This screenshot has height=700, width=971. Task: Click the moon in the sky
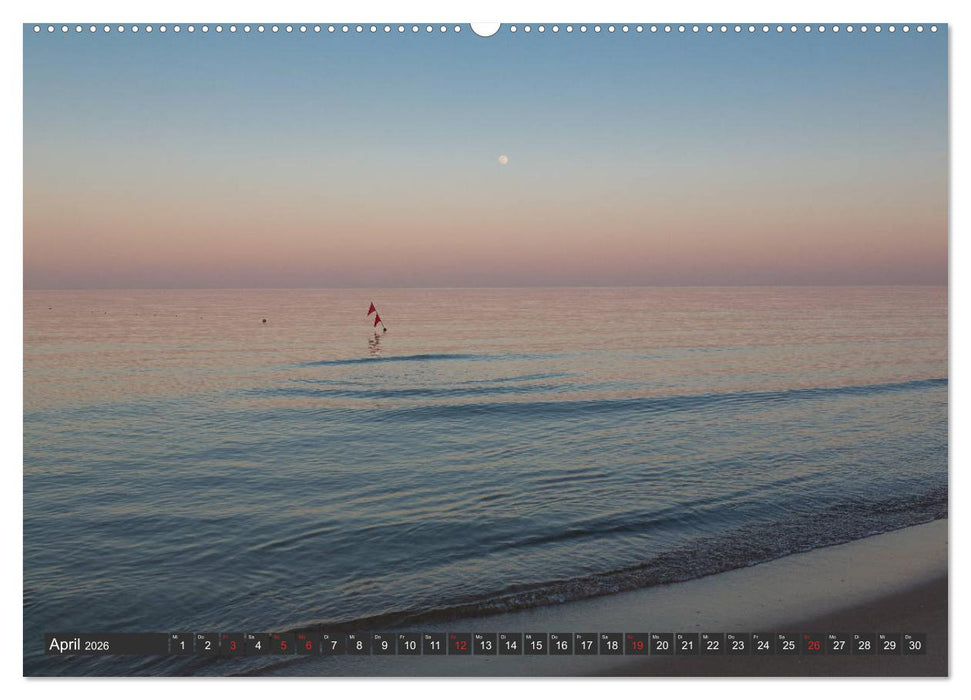pyautogui.click(x=501, y=157)
